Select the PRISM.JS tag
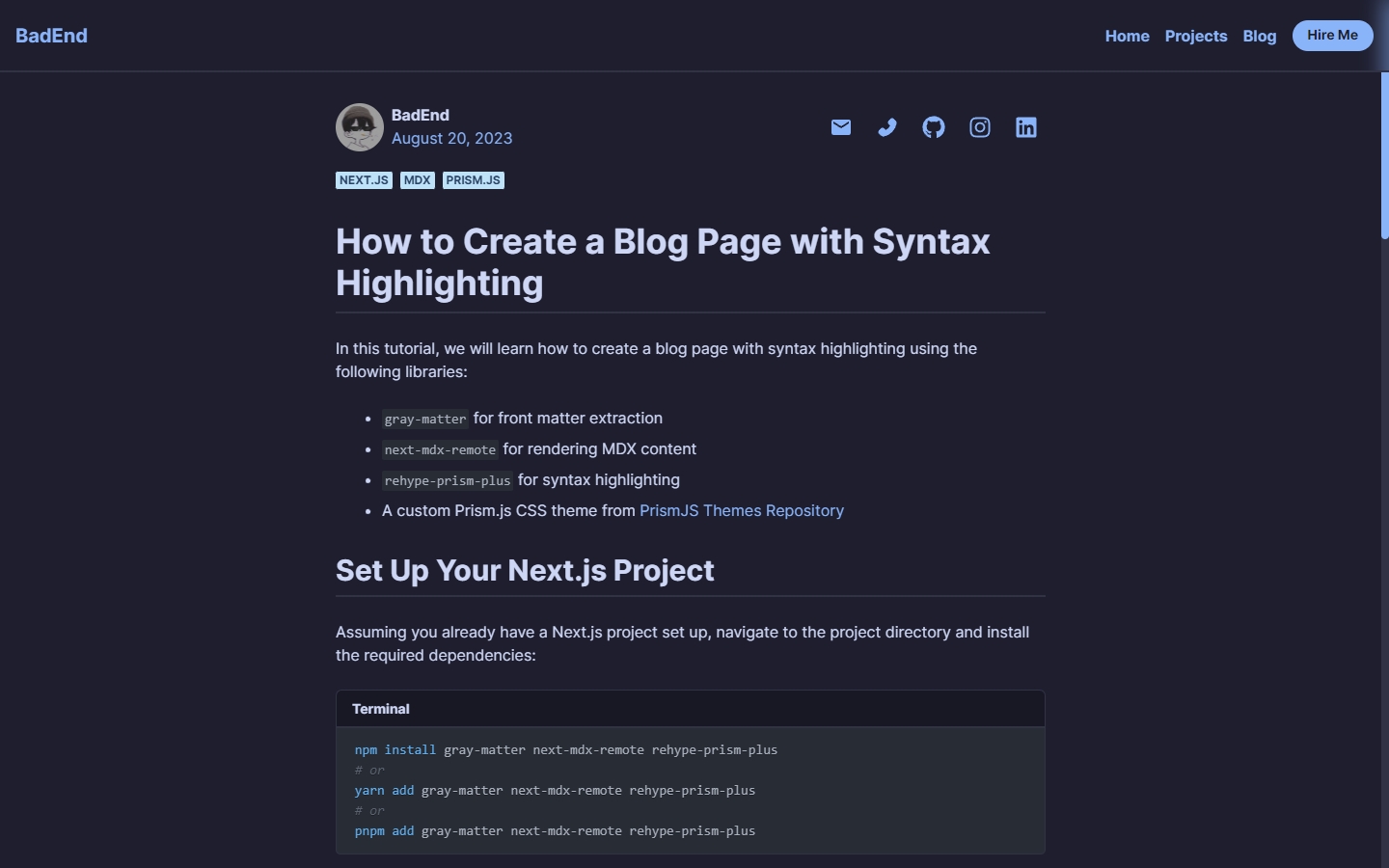The image size is (1389, 868). 473,180
